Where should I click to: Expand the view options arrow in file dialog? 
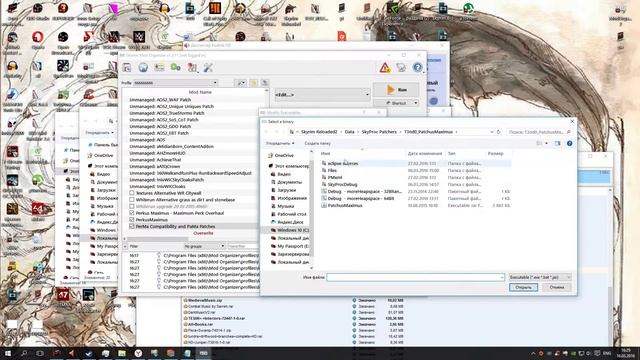(547, 143)
